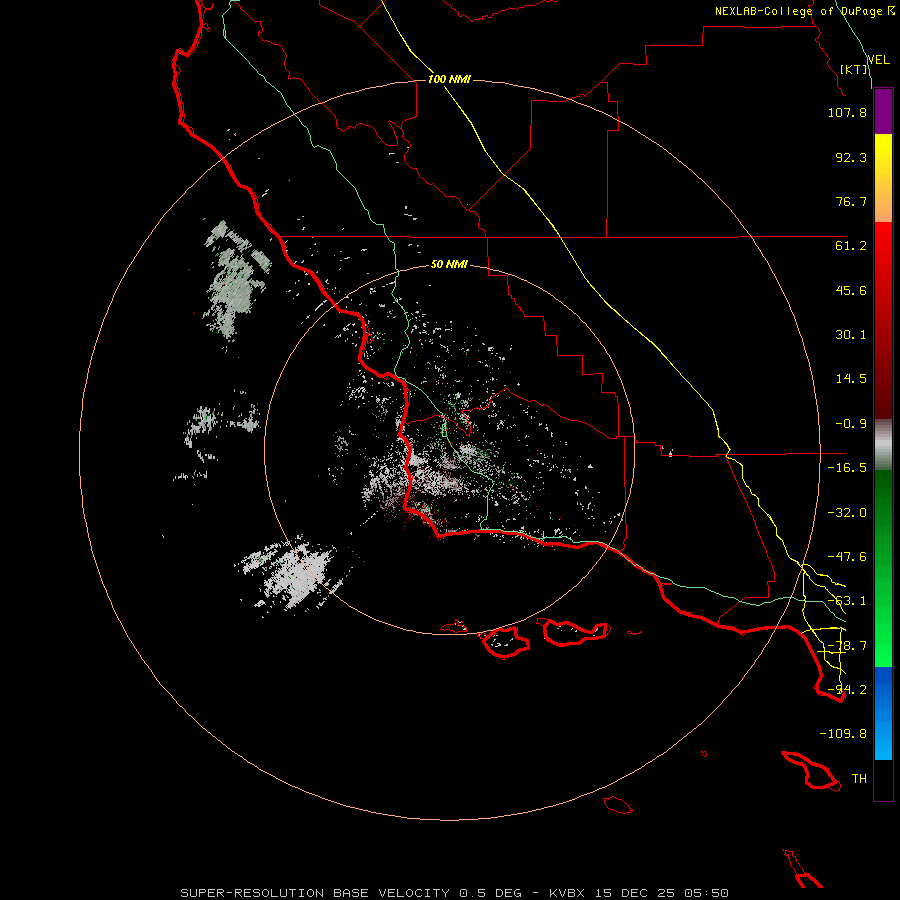Click the gray band of the velocity scale
This screenshot has width=900, height=900.
pyautogui.click(x=883, y=445)
